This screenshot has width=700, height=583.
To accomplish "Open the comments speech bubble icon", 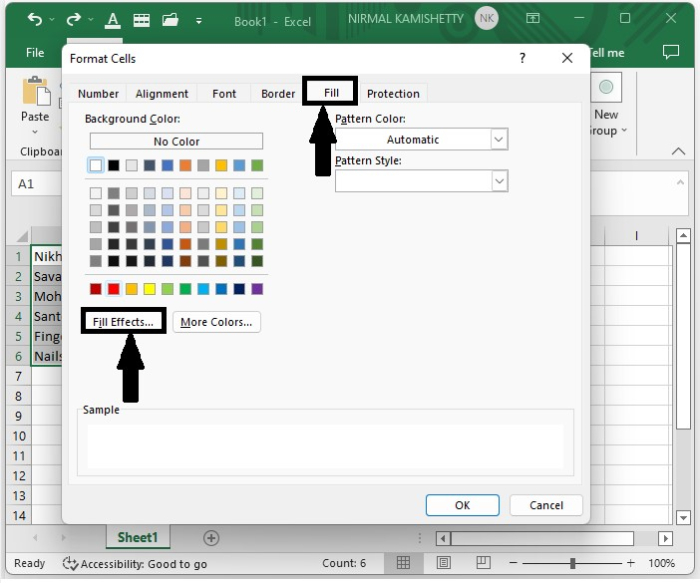I will point(671,53).
